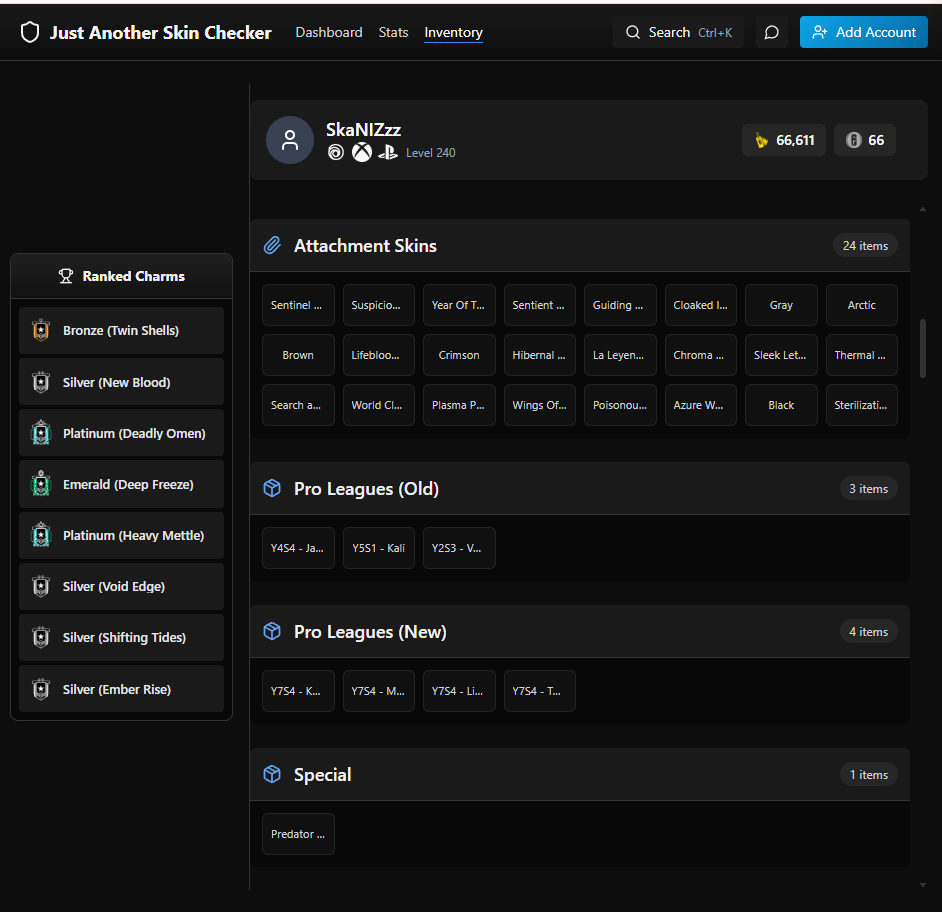Open the Y7S4 - K... item
This screenshot has width=942, height=912.
point(298,691)
